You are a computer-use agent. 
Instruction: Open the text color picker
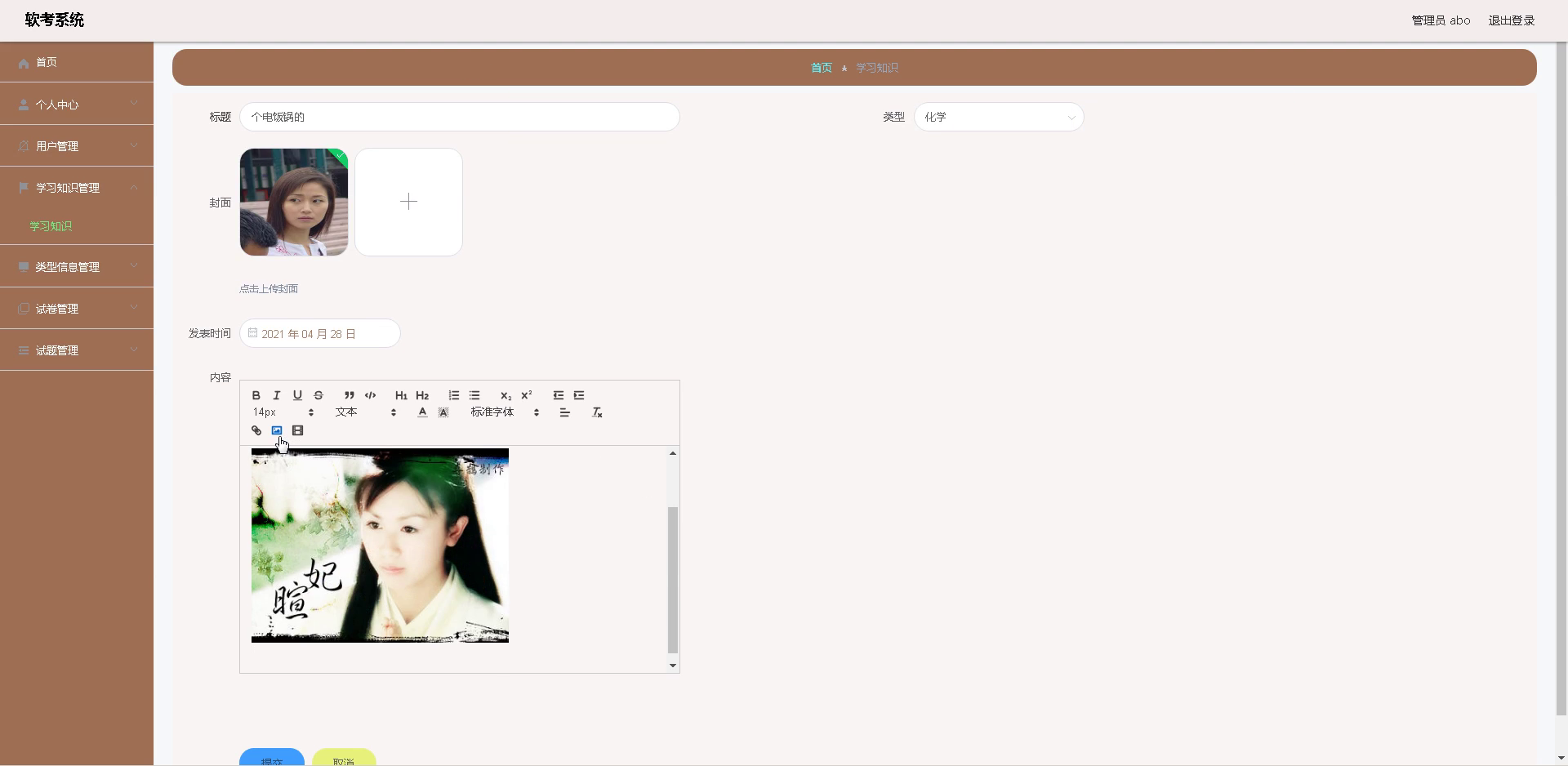tap(422, 412)
